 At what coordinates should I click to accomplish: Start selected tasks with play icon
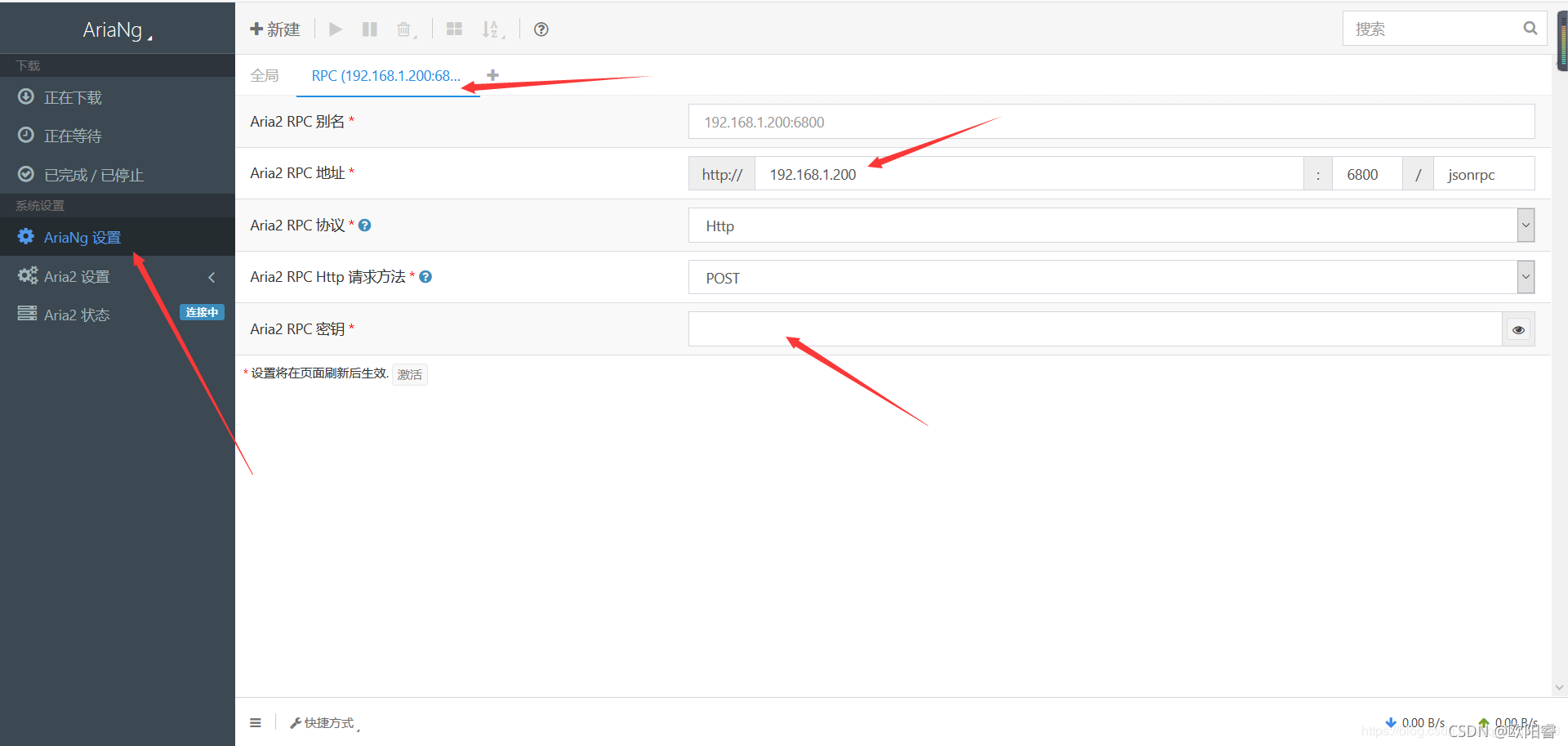click(335, 29)
